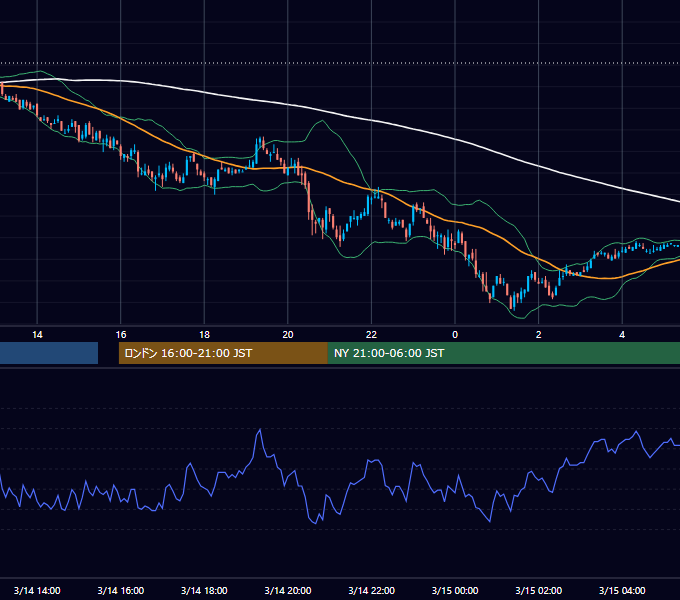The width and height of the screenshot is (680, 600).
Task: Select the ロンドン 16:00-21:00 JST session bar
Action: pyautogui.click(x=223, y=353)
